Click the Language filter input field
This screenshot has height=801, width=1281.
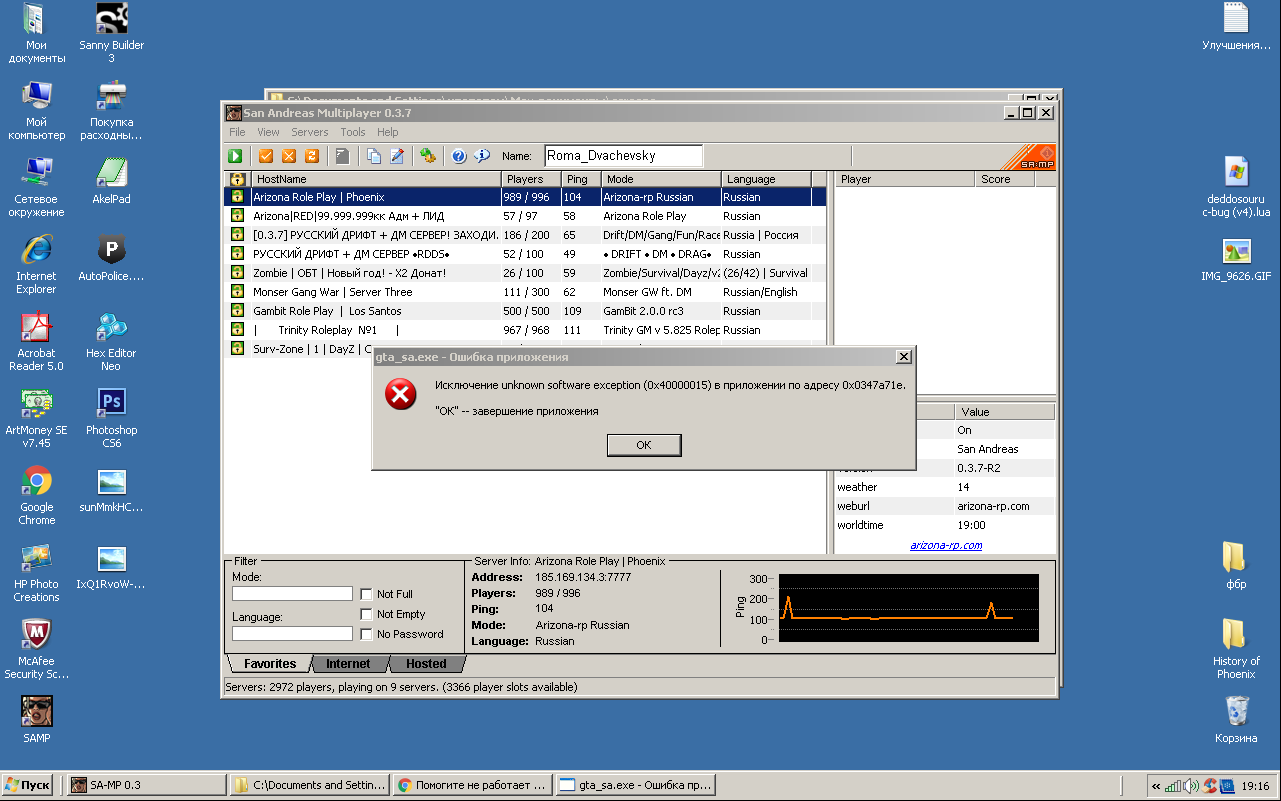point(292,634)
